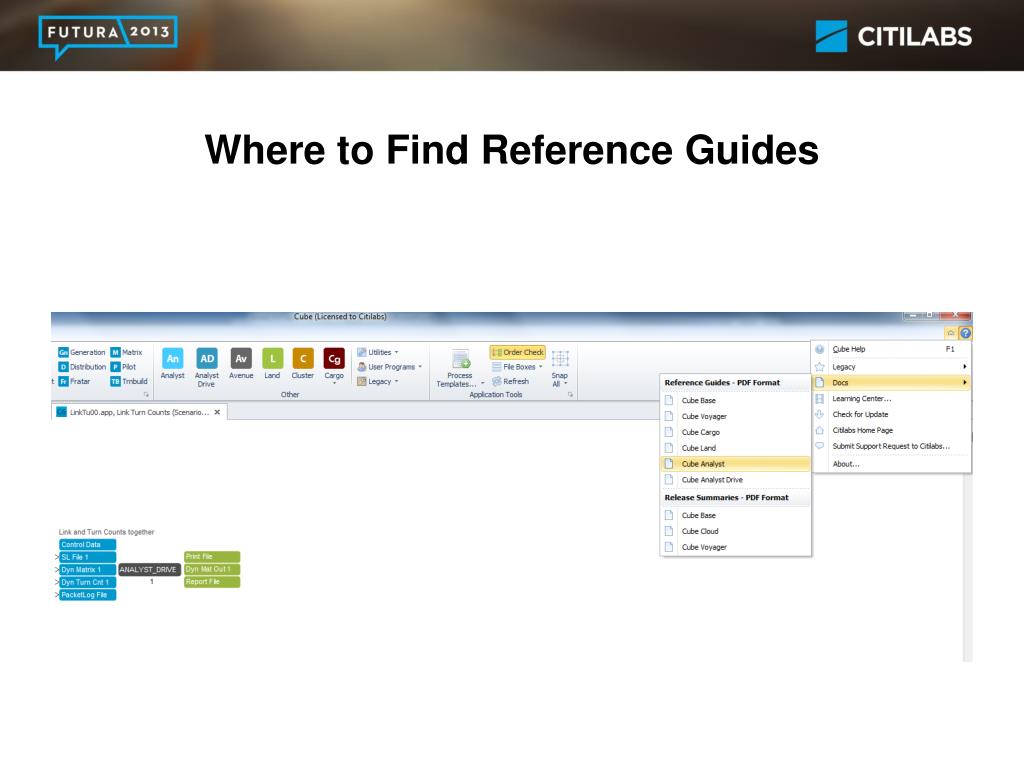The height and width of the screenshot is (768, 1024).
Task: Select the Control Data input box
Action: [88, 545]
